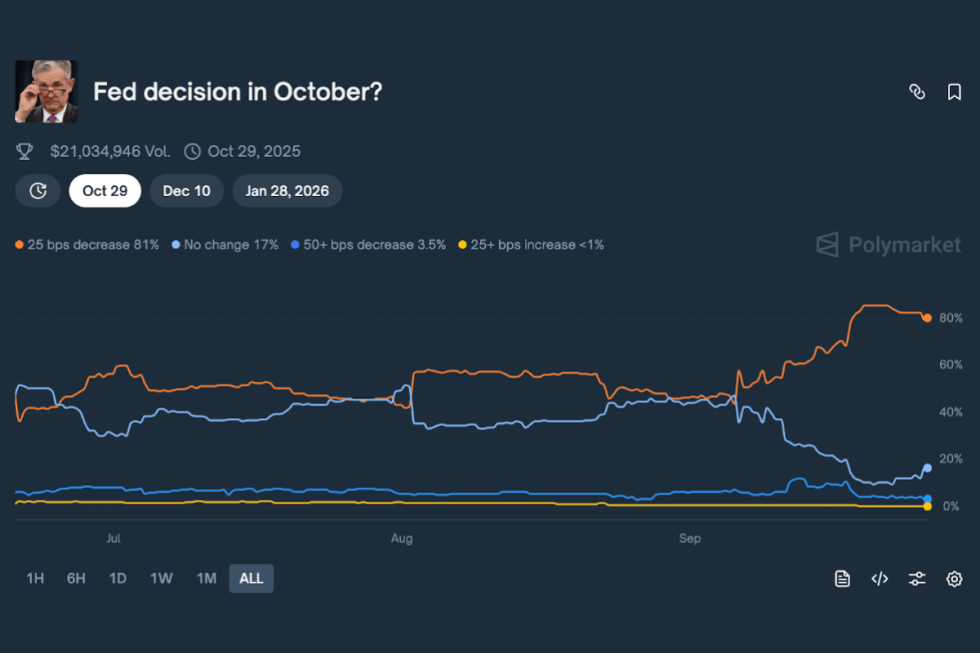Click the embed code icon
The height and width of the screenshot is (653, 980).
(879, 578)
